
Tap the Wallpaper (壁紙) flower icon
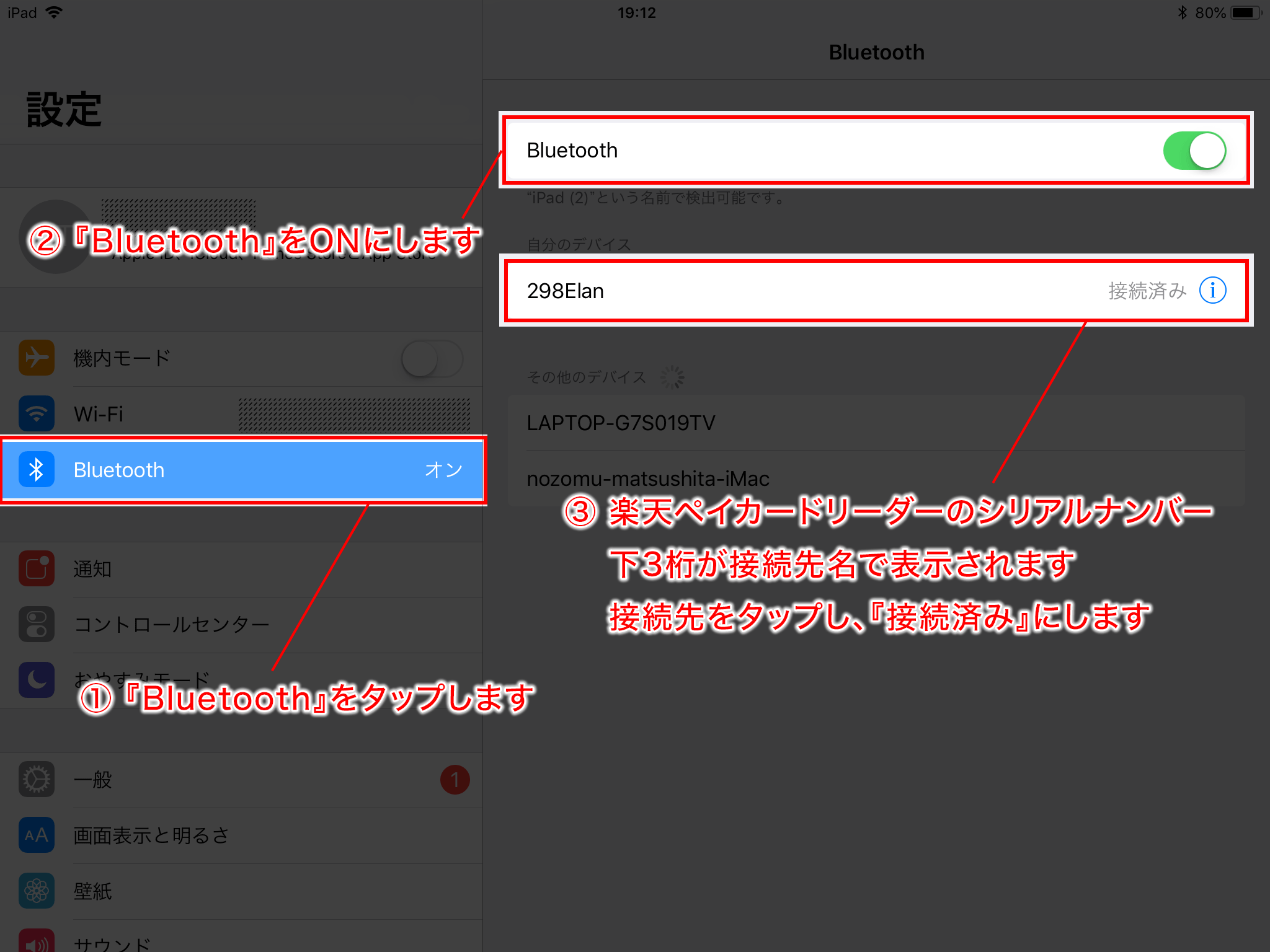(x=37, y=891)
